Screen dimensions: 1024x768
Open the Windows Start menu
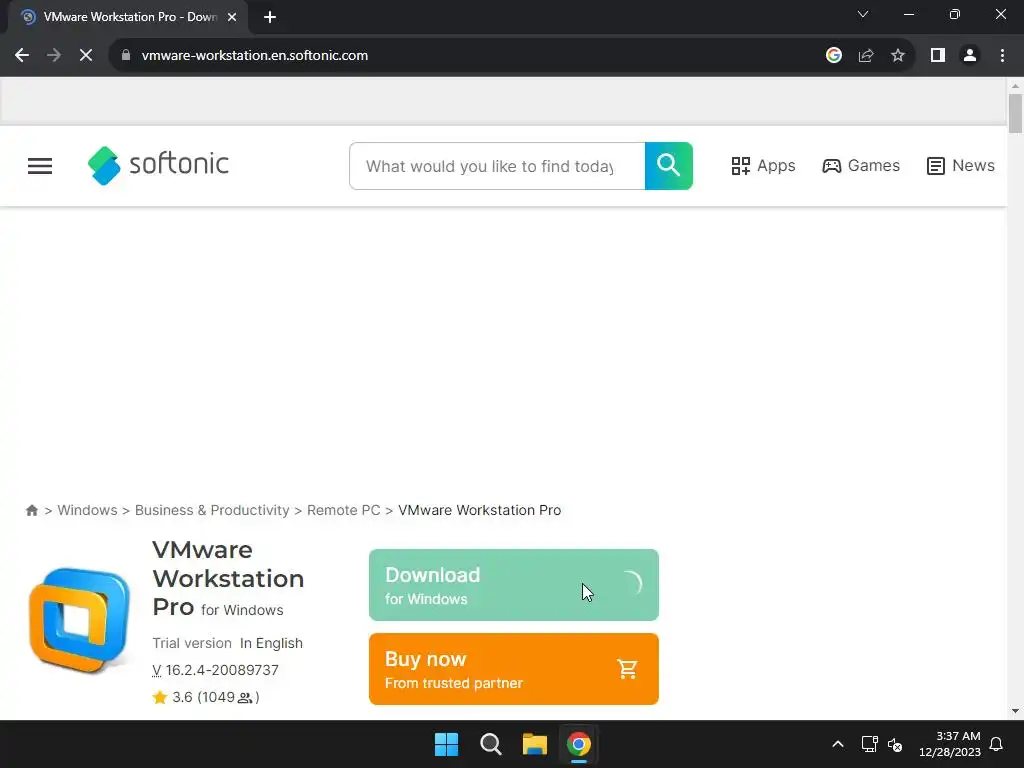click(x=447, y=744)
